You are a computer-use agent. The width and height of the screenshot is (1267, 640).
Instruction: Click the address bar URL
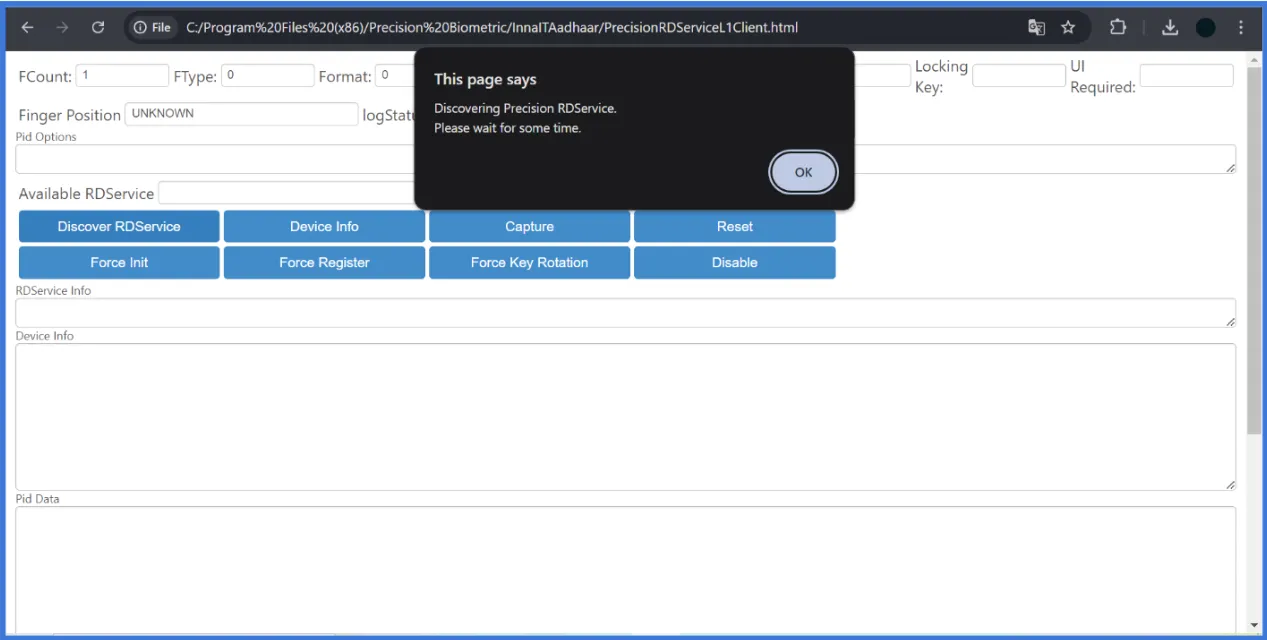(x=492, y=28)
